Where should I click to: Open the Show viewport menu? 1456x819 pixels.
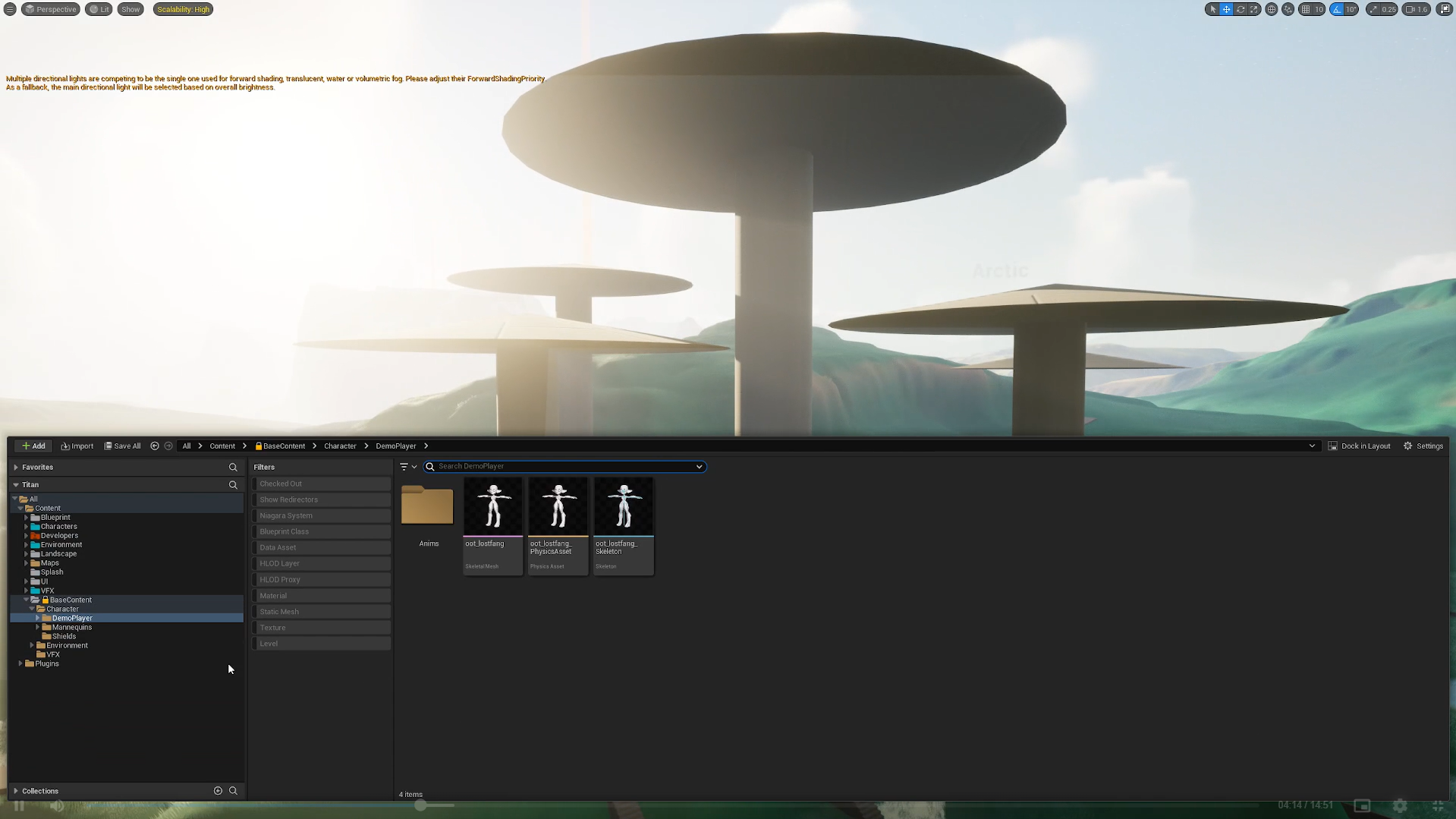131,10
